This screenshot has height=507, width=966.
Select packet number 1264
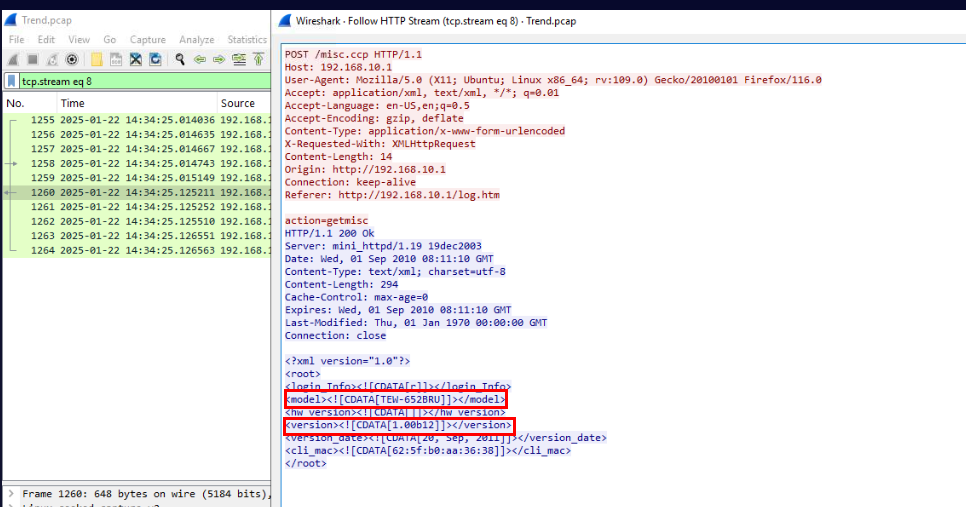[x=137, y=250]
